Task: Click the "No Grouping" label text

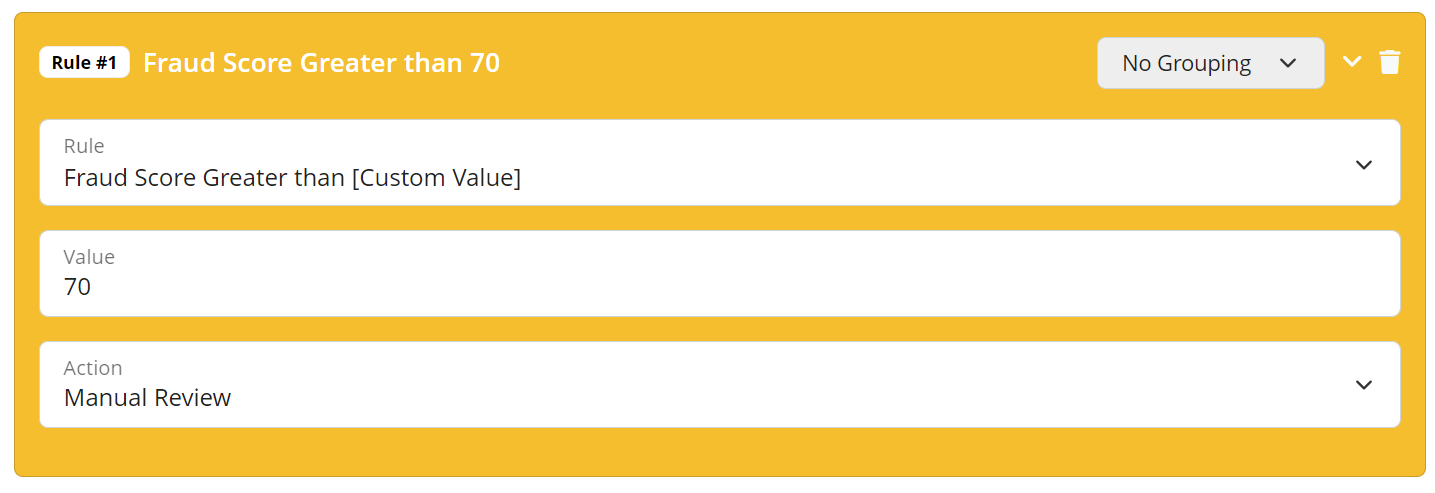Action: 1186,63
